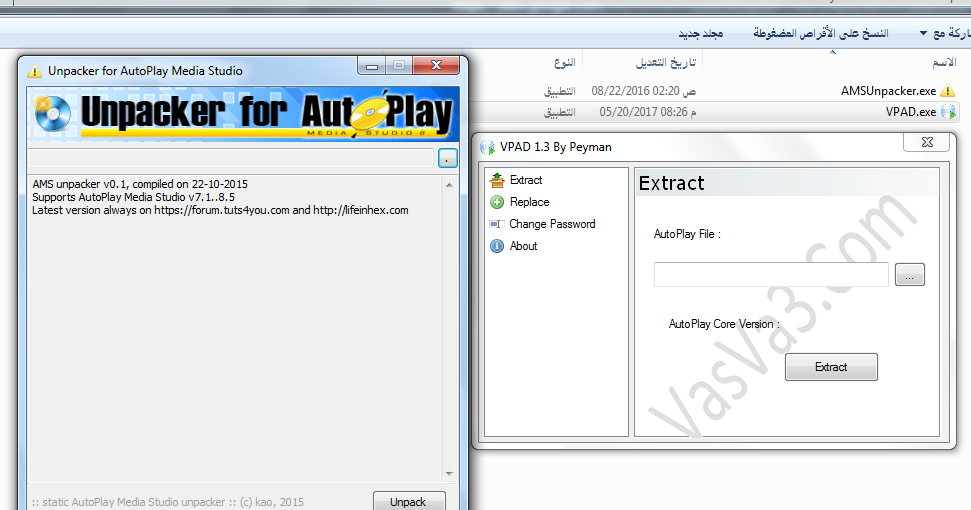Click the Supports AutoPlay Media Studio log line
This screenshot has width=971, height=510.
pos(133,197)
